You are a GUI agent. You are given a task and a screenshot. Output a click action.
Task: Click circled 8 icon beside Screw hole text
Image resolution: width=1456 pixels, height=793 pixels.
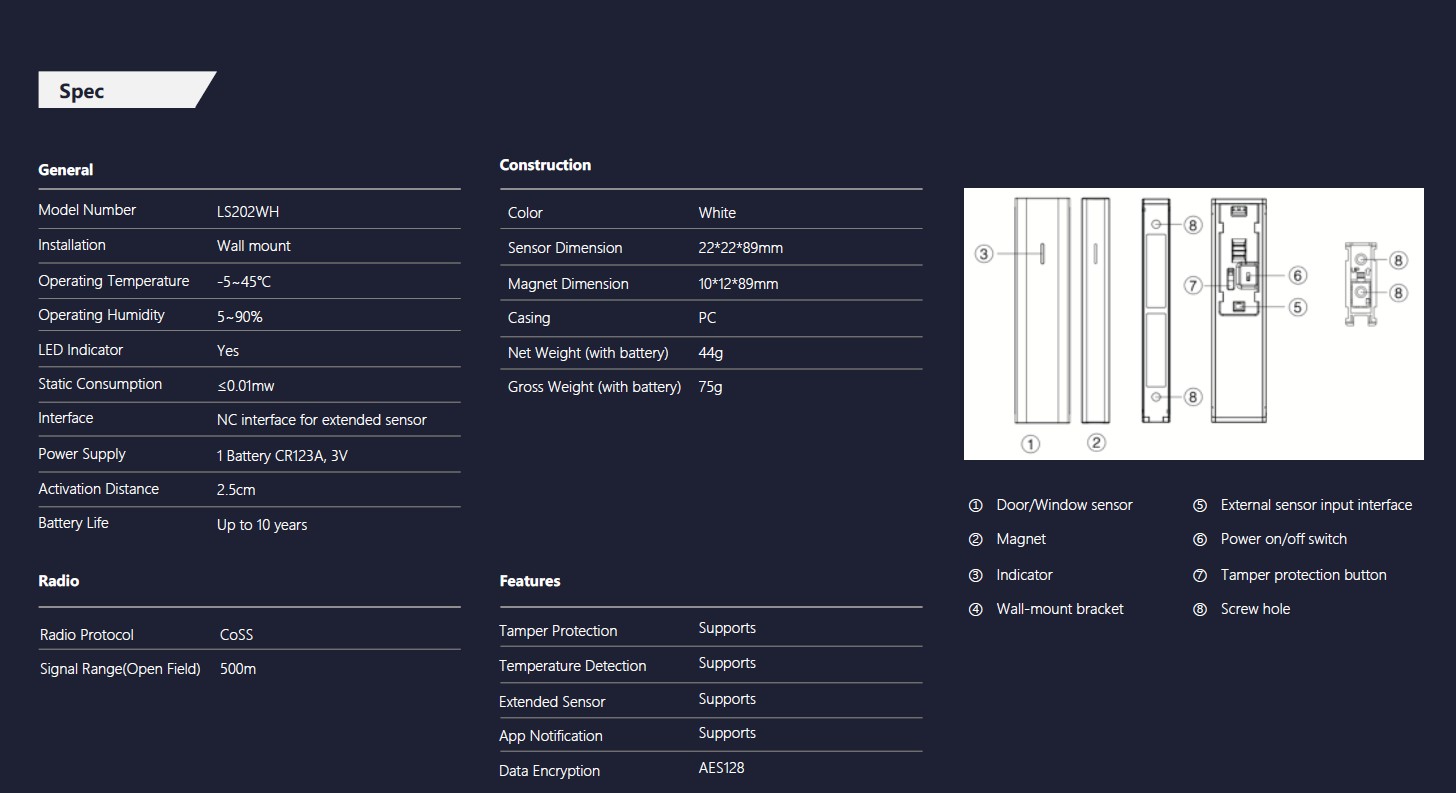(1200, 610)
